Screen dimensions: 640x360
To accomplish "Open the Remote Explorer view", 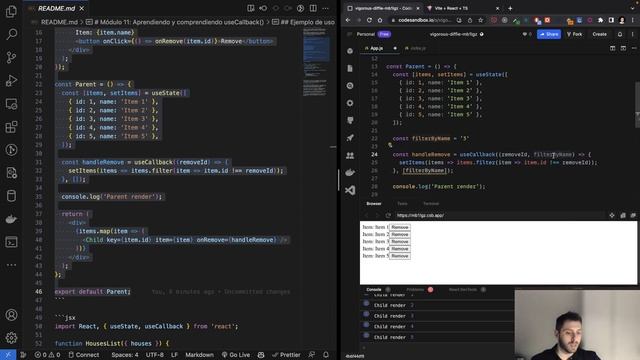I will tap(11, 104).
